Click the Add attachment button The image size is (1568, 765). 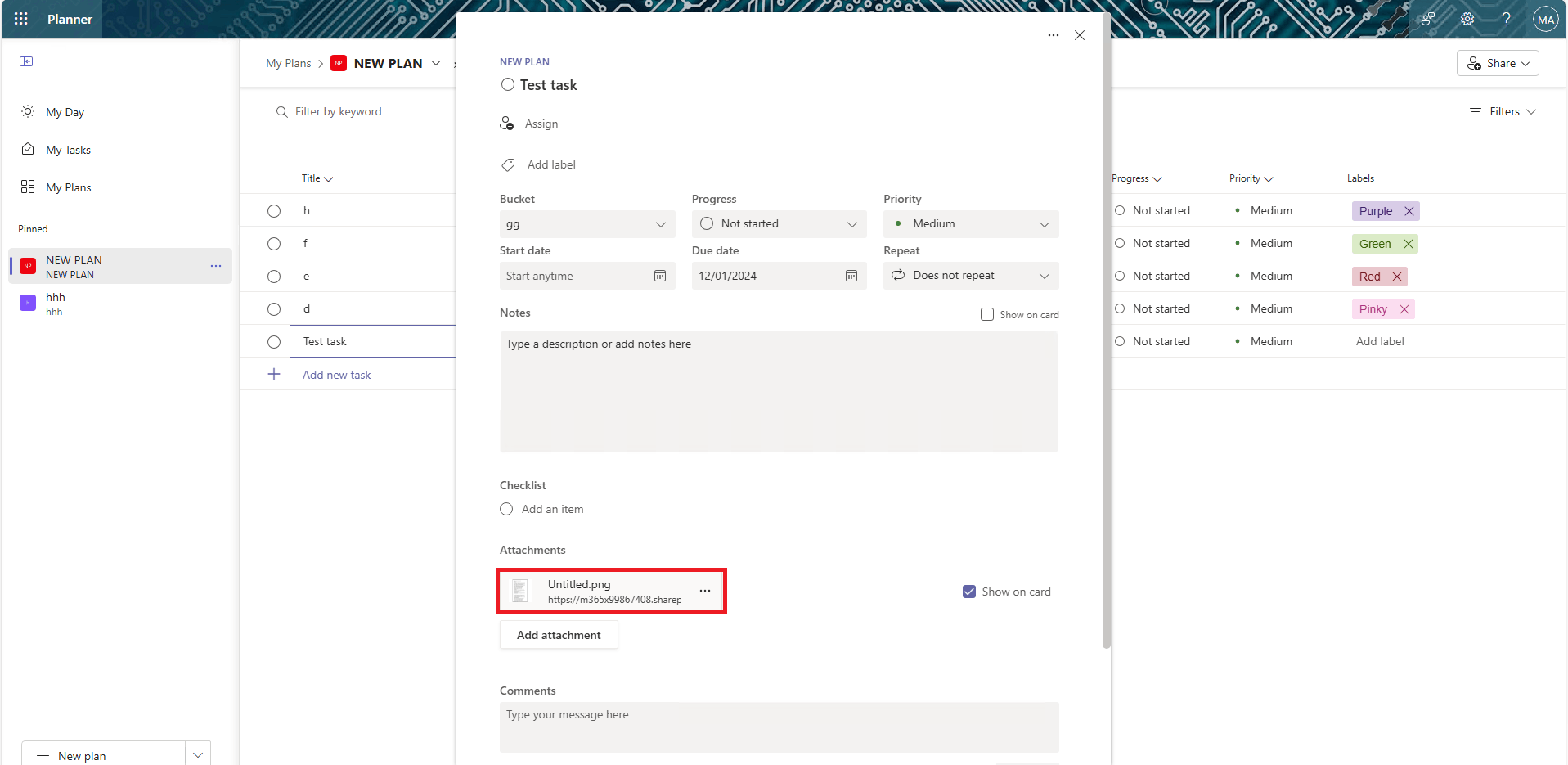pos(559,635)
